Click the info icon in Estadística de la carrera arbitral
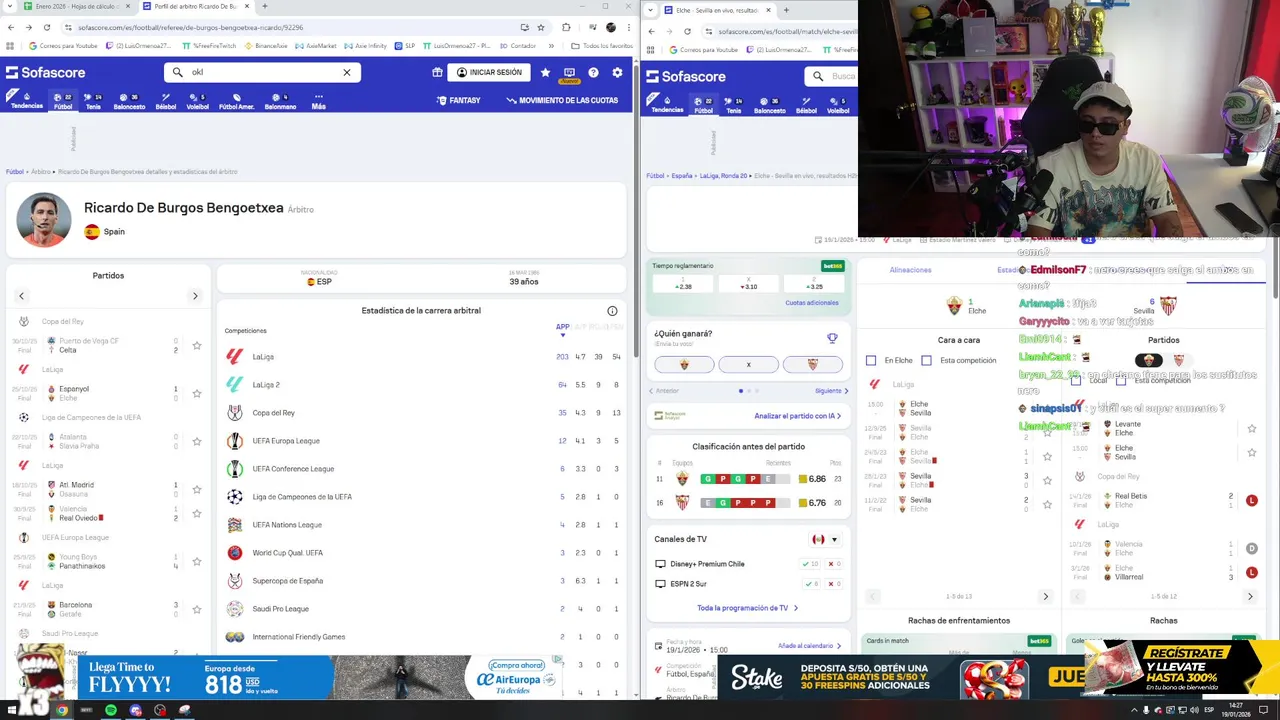Viewport: 1280px width, 720px height. tap(612, 311)
